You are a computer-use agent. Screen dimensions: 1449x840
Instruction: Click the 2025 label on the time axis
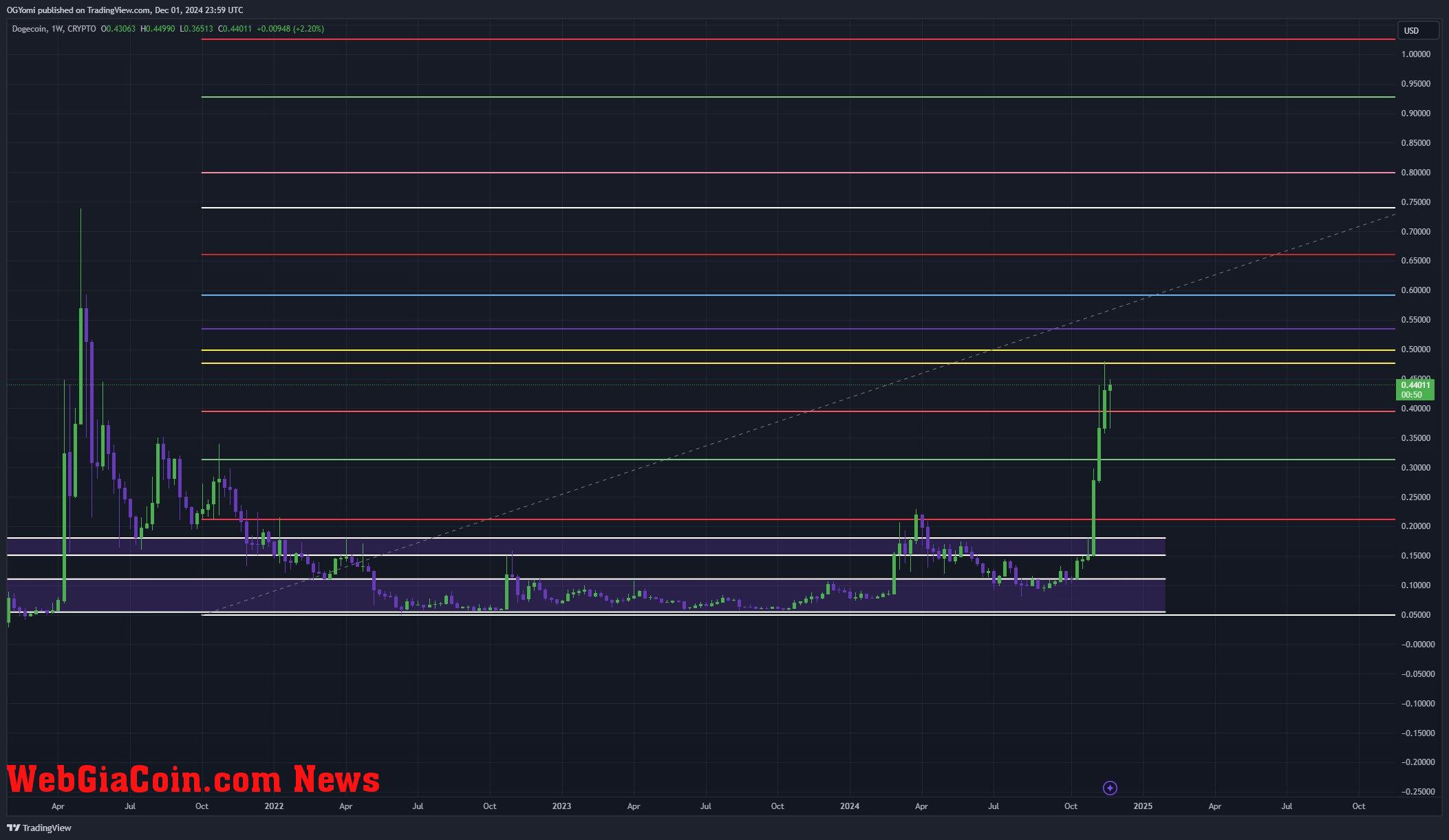(1143, 806)
